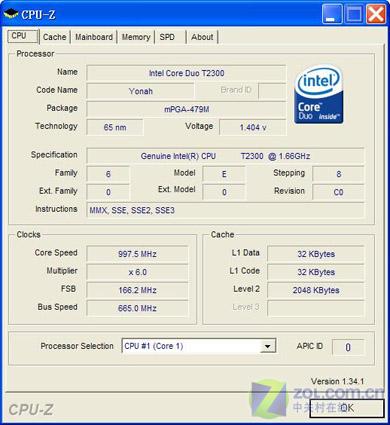Click the Revision value C0
Viewport: 390px width, 425px height.
point(338,192)
